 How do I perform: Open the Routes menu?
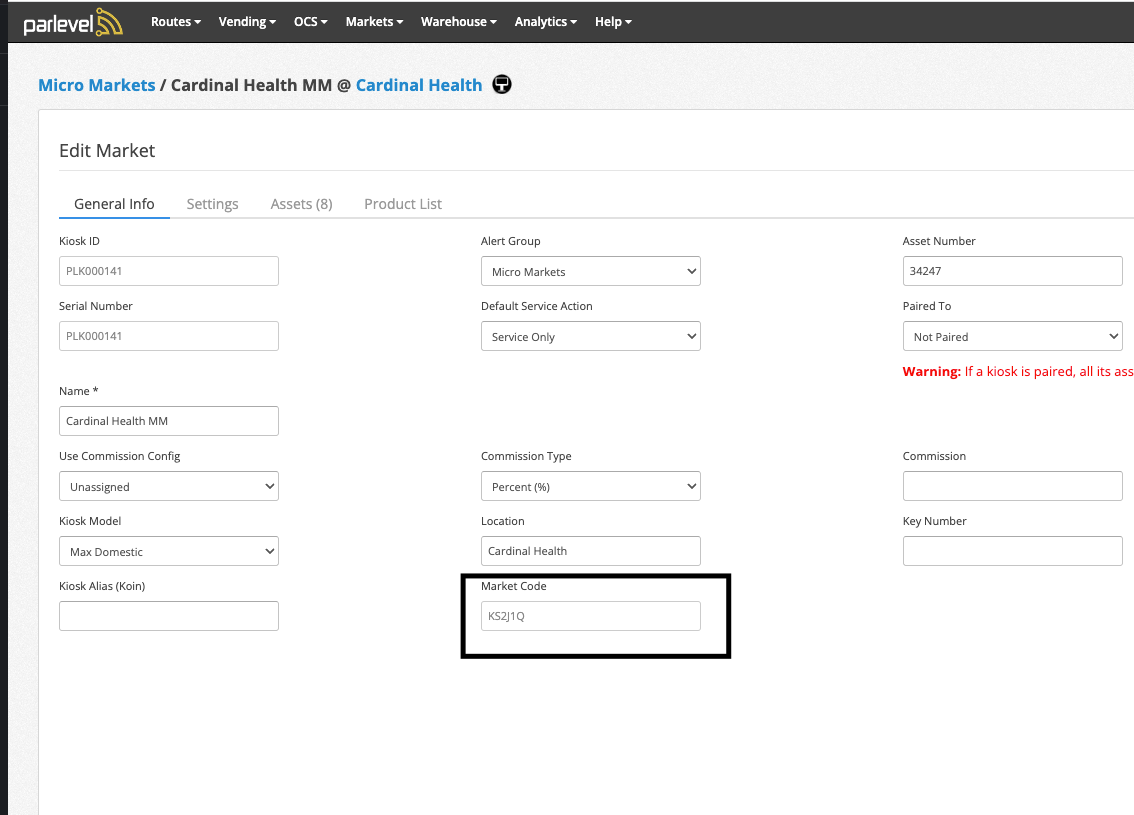(176, 22)
